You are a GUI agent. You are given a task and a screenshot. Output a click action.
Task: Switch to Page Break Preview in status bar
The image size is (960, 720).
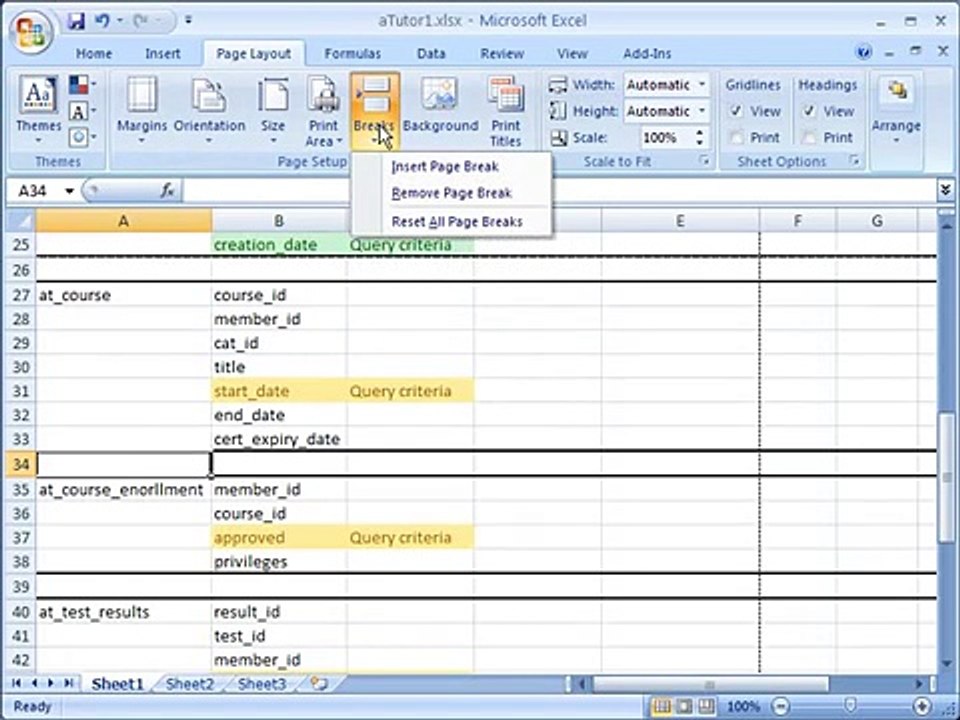(706, 707)
